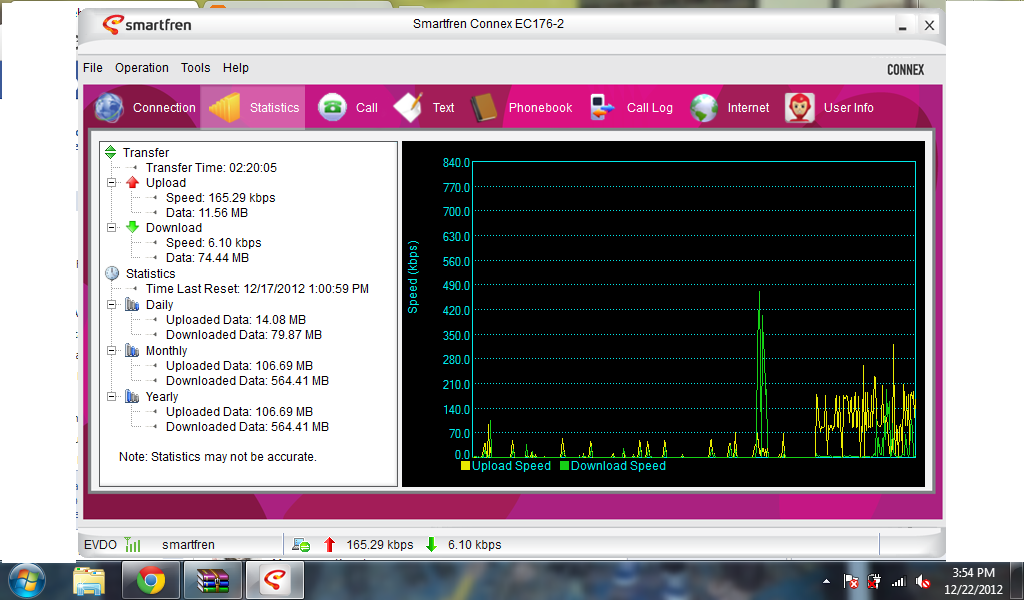This screenshot has height=600, width=1024.
Task: Click the green Download arrow icon in tree
Action: [x=133, y=227]
